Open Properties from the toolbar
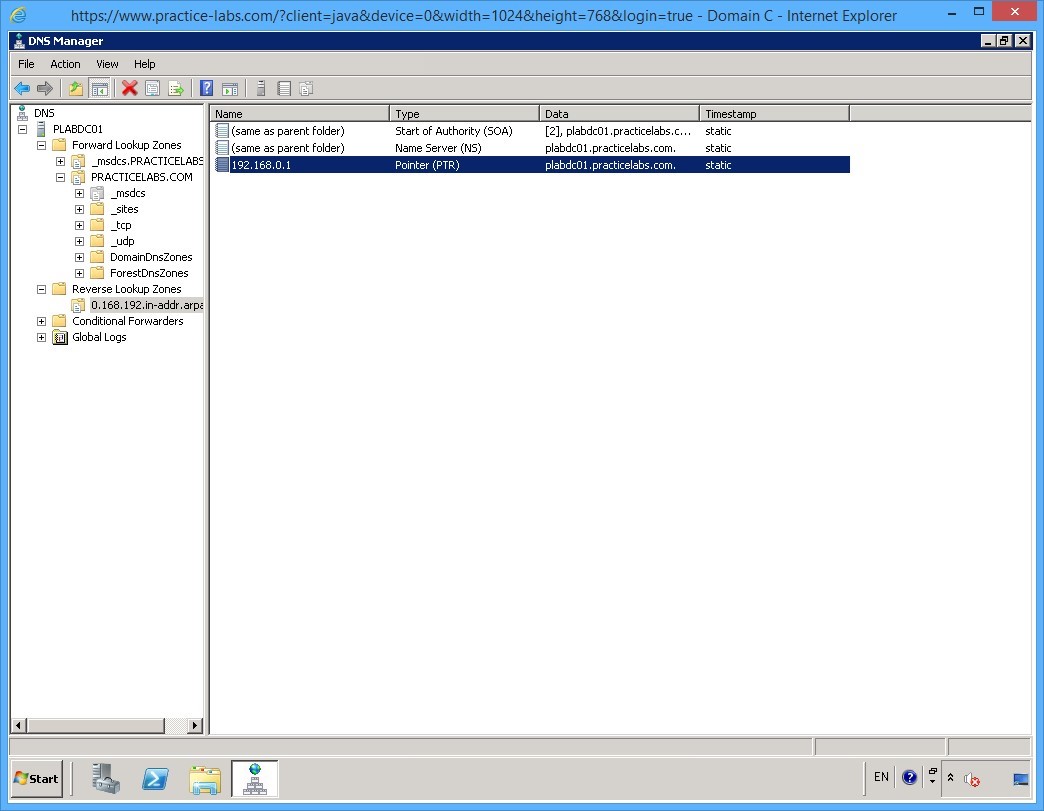 tap(152, 88)
